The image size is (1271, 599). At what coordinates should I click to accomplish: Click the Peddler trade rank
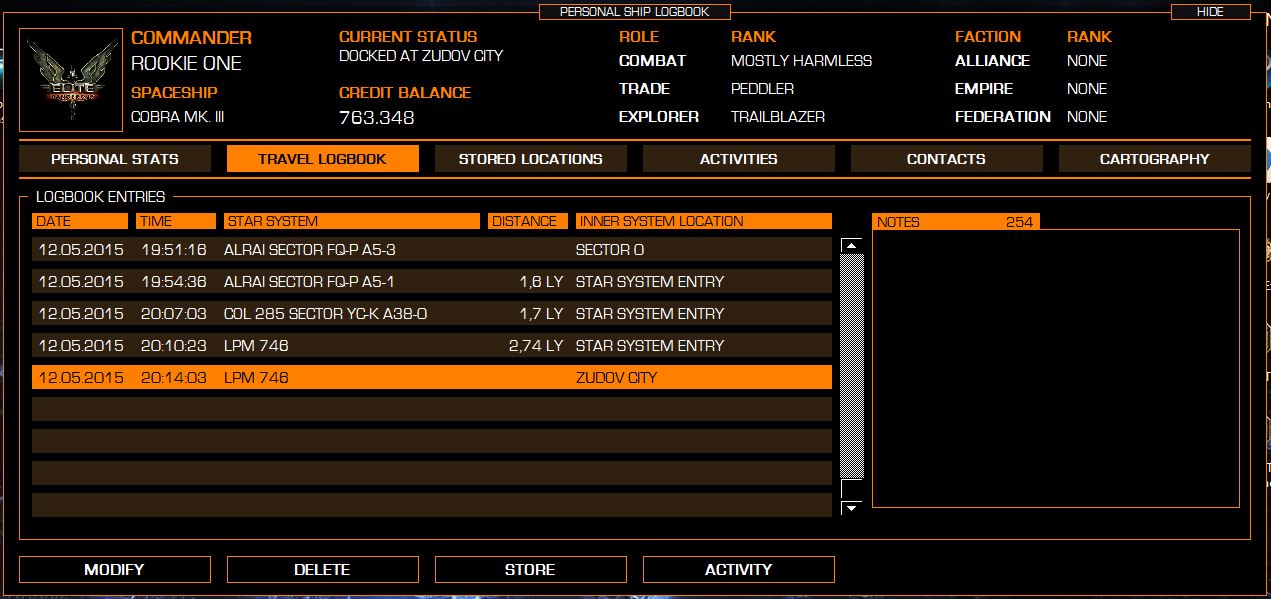tap(763, 89)
